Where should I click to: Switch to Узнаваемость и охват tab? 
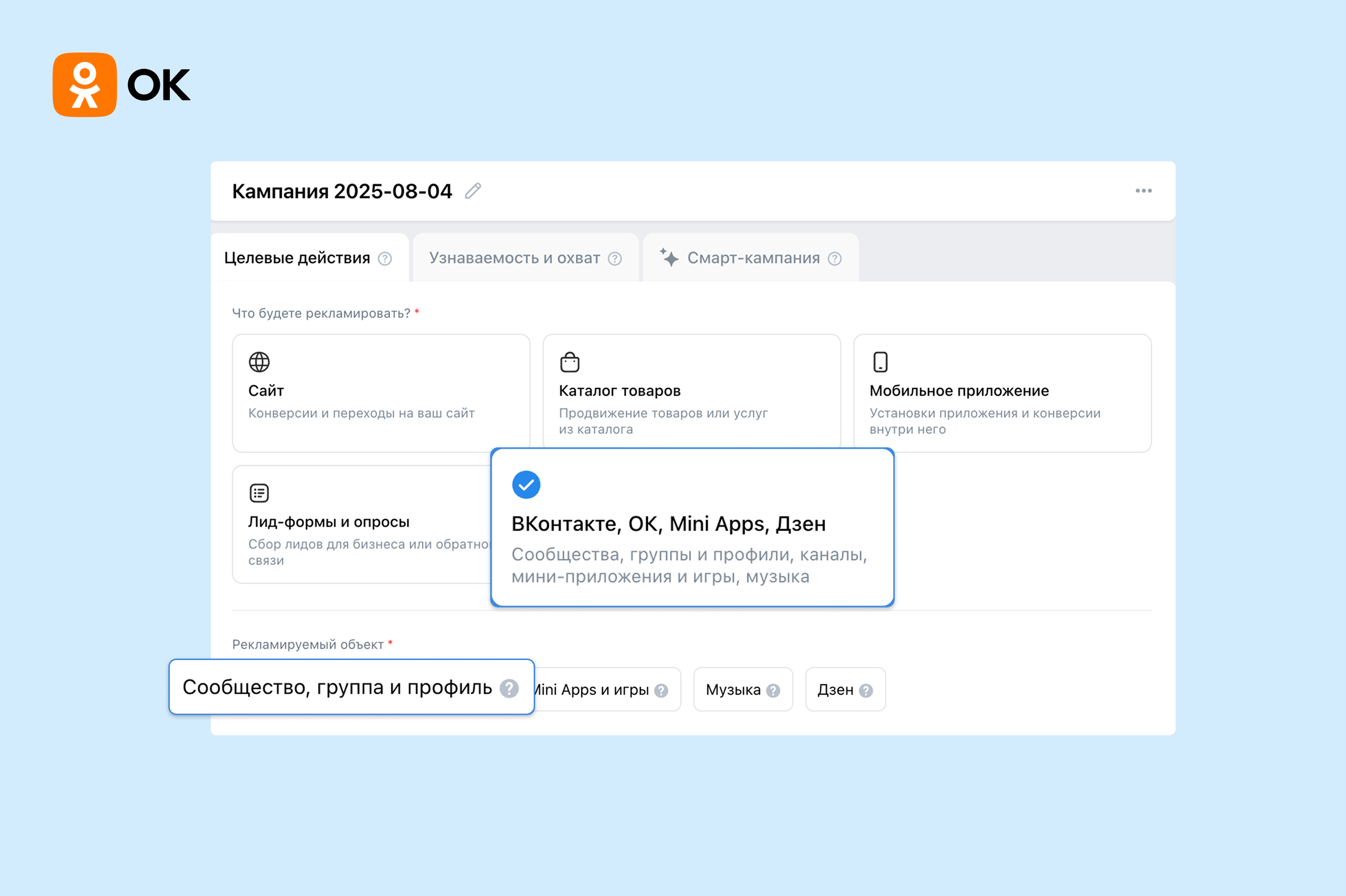(526, 258)
